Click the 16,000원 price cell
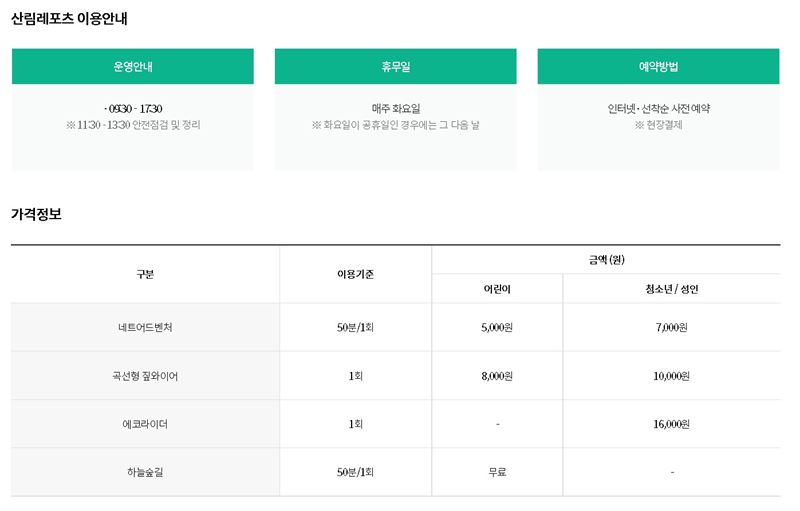This screenshot has height=511, width=800. [x=671, y=424]
